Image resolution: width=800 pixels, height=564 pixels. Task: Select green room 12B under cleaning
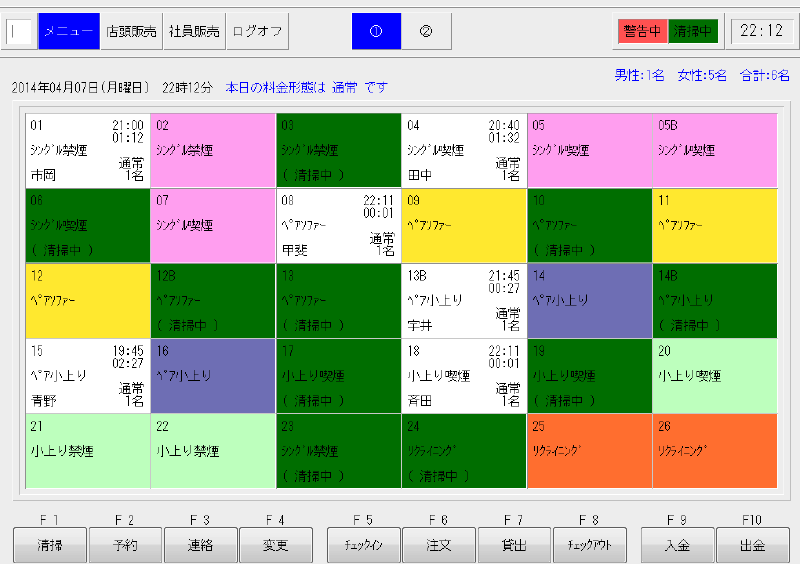click(213, 301)
